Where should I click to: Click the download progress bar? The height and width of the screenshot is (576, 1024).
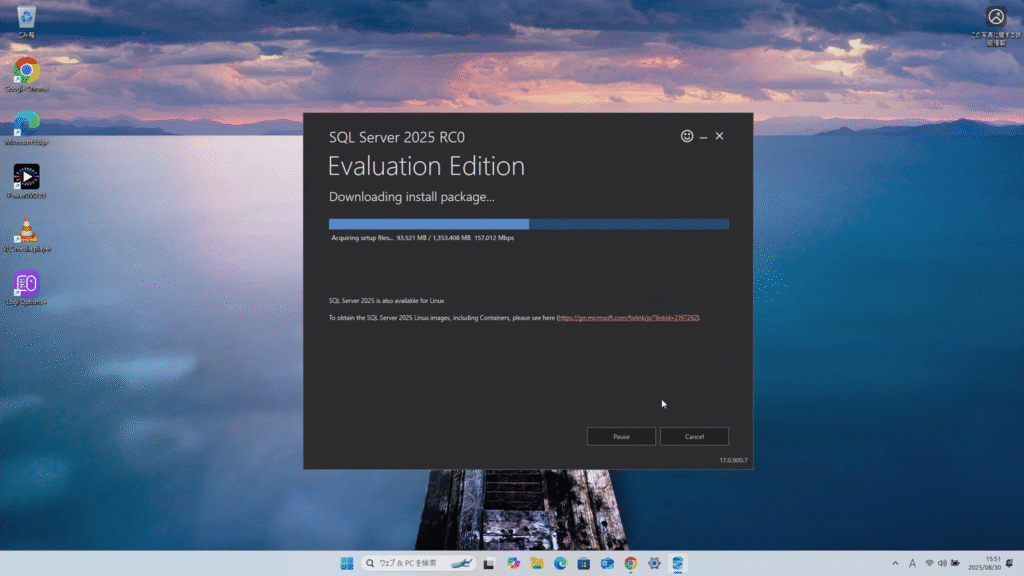click(x=529, y=224)
